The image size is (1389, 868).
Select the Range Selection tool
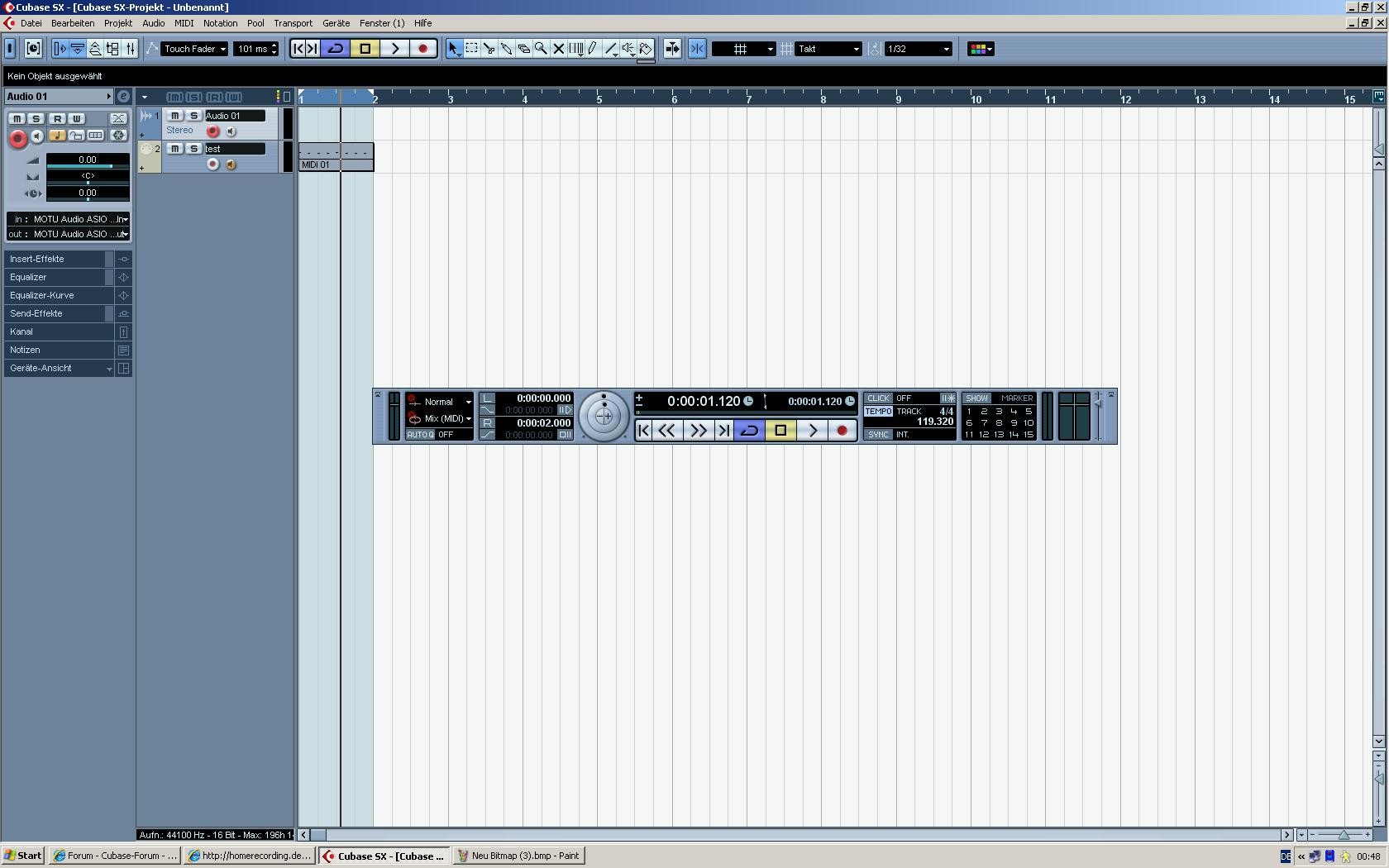tap(471, 49)
